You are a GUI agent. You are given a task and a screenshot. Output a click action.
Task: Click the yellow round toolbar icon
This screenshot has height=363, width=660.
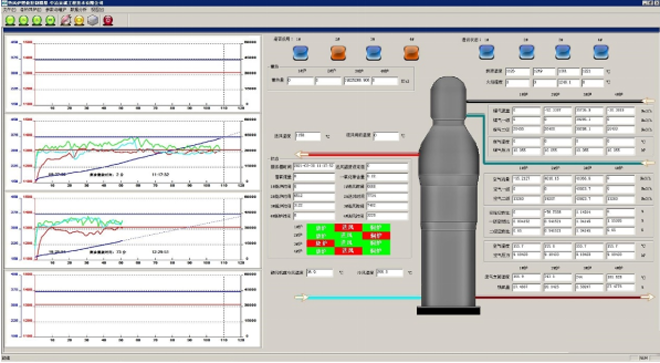pyautogui.click(x=79, y=20)
